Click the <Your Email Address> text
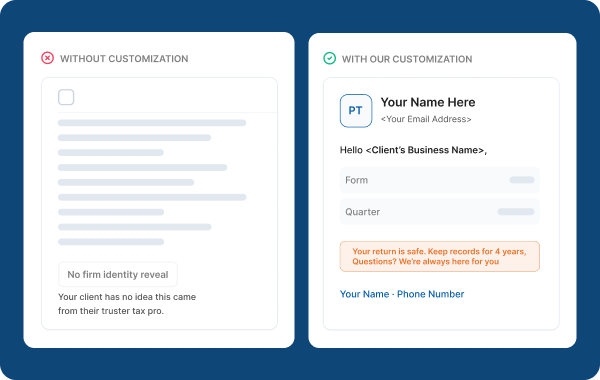 coord(426,119)
